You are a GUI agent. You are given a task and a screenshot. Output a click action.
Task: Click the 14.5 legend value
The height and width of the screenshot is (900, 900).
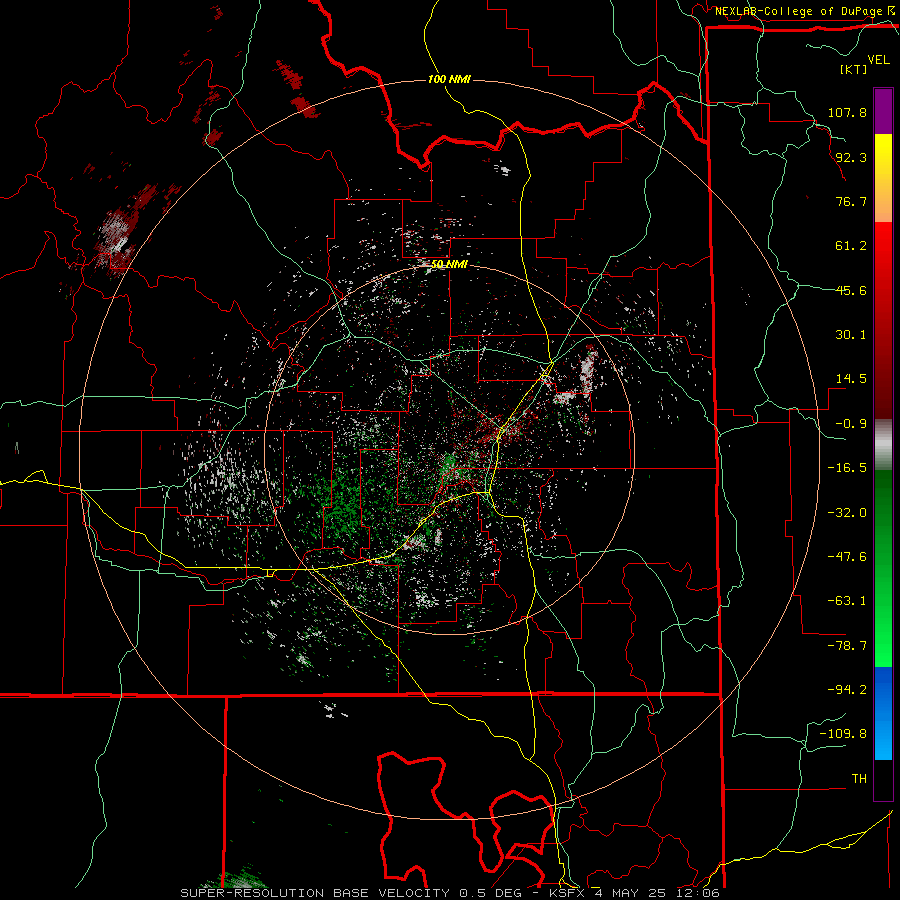point(851,379)
